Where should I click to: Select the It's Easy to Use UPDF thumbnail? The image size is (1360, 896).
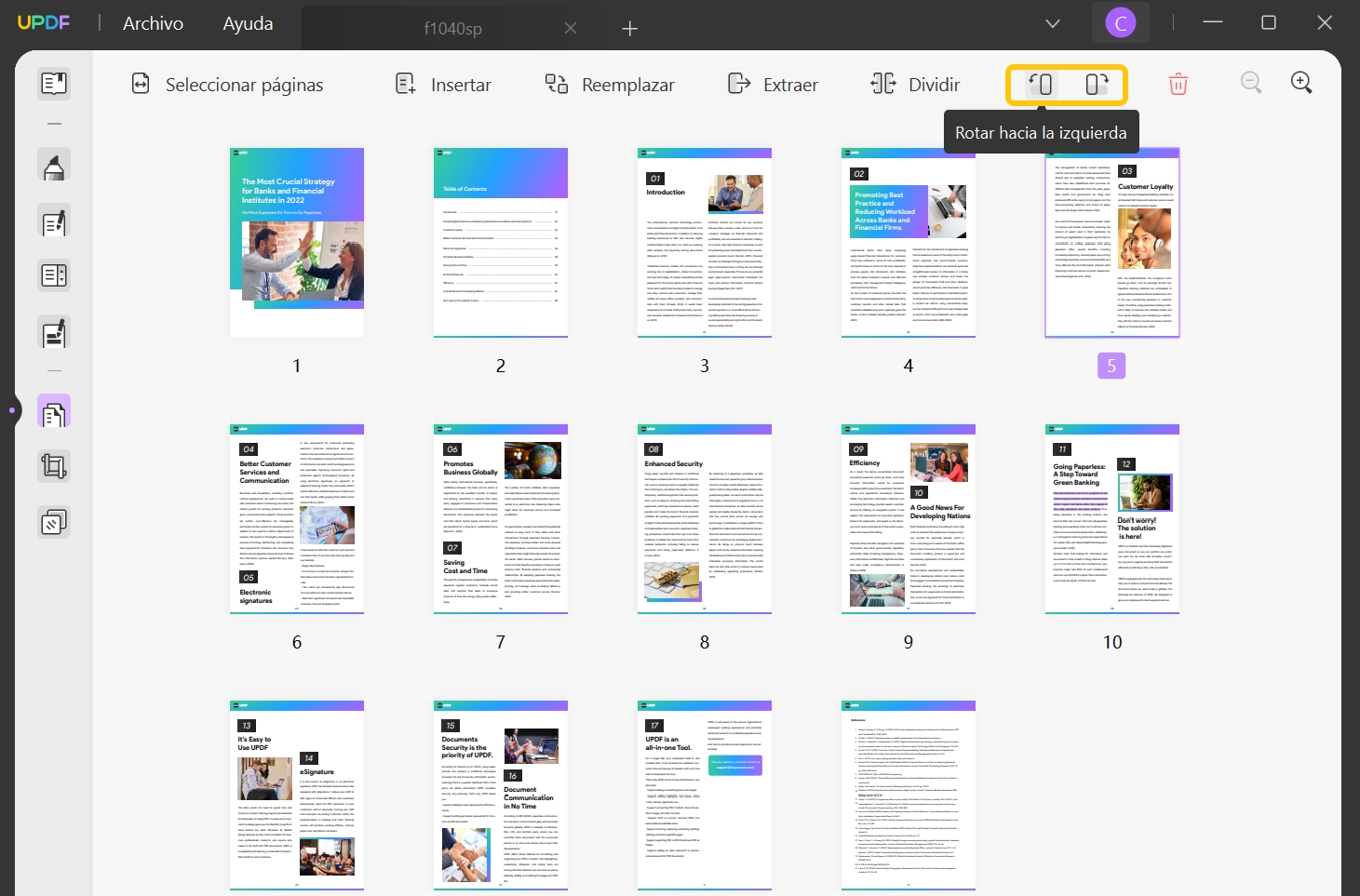(x=297, y=796)
